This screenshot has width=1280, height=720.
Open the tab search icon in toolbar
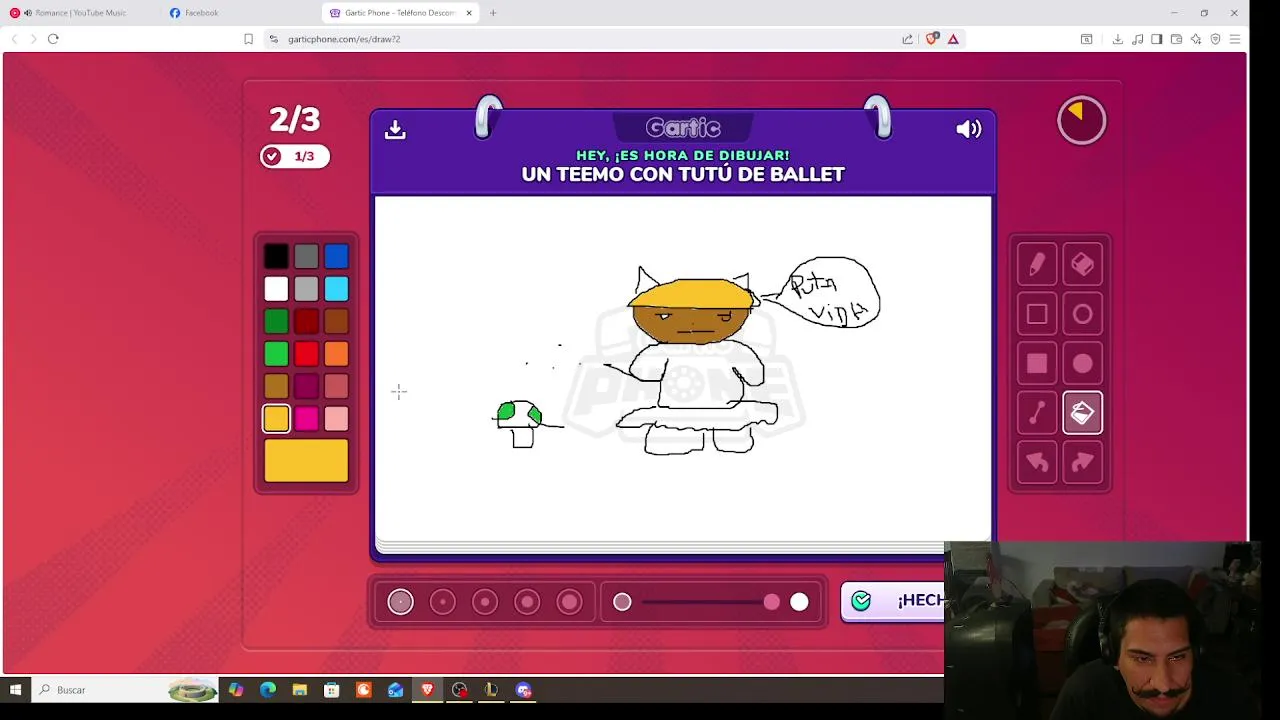[1087, 39]
